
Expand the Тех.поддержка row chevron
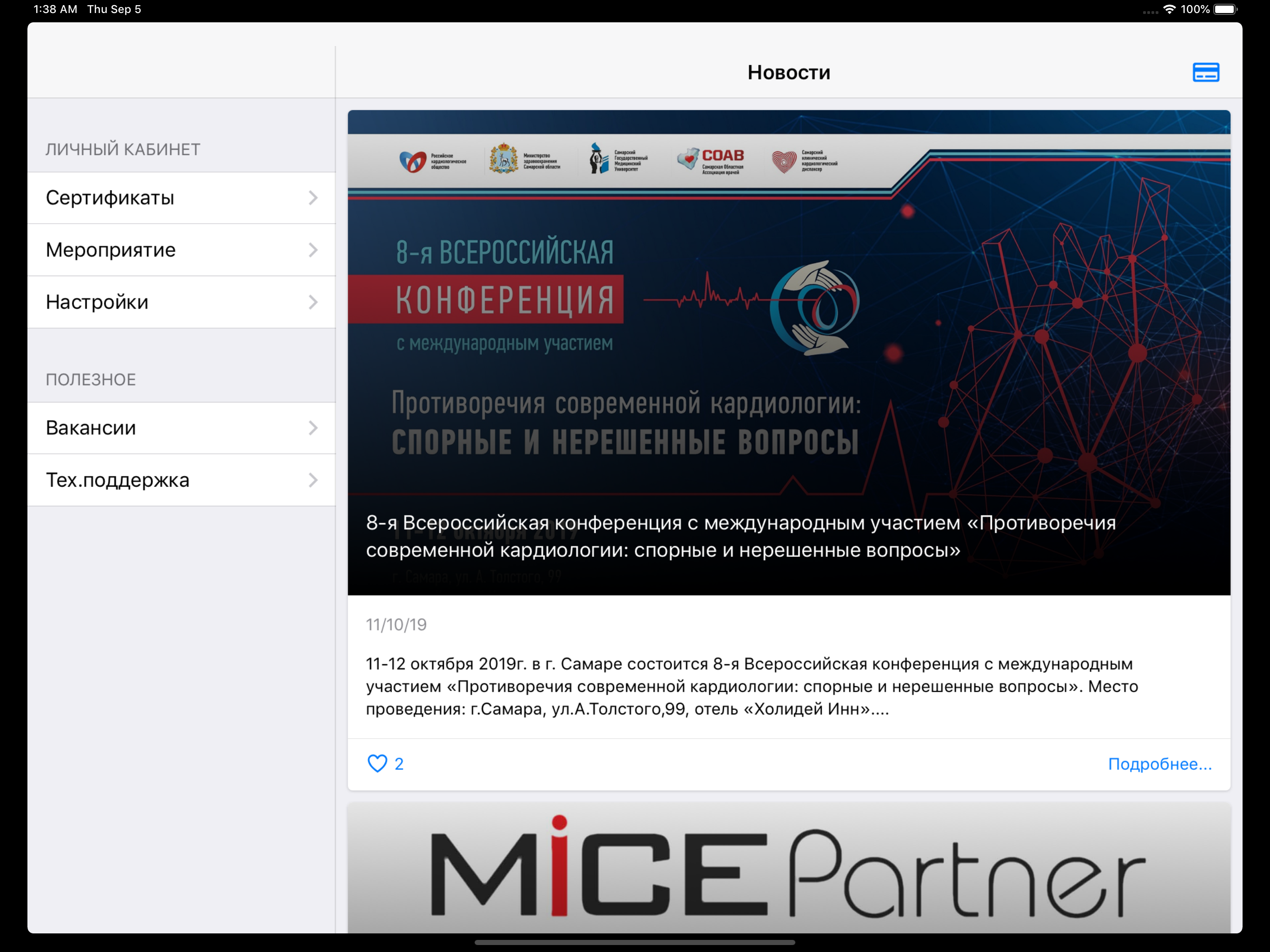313,481
